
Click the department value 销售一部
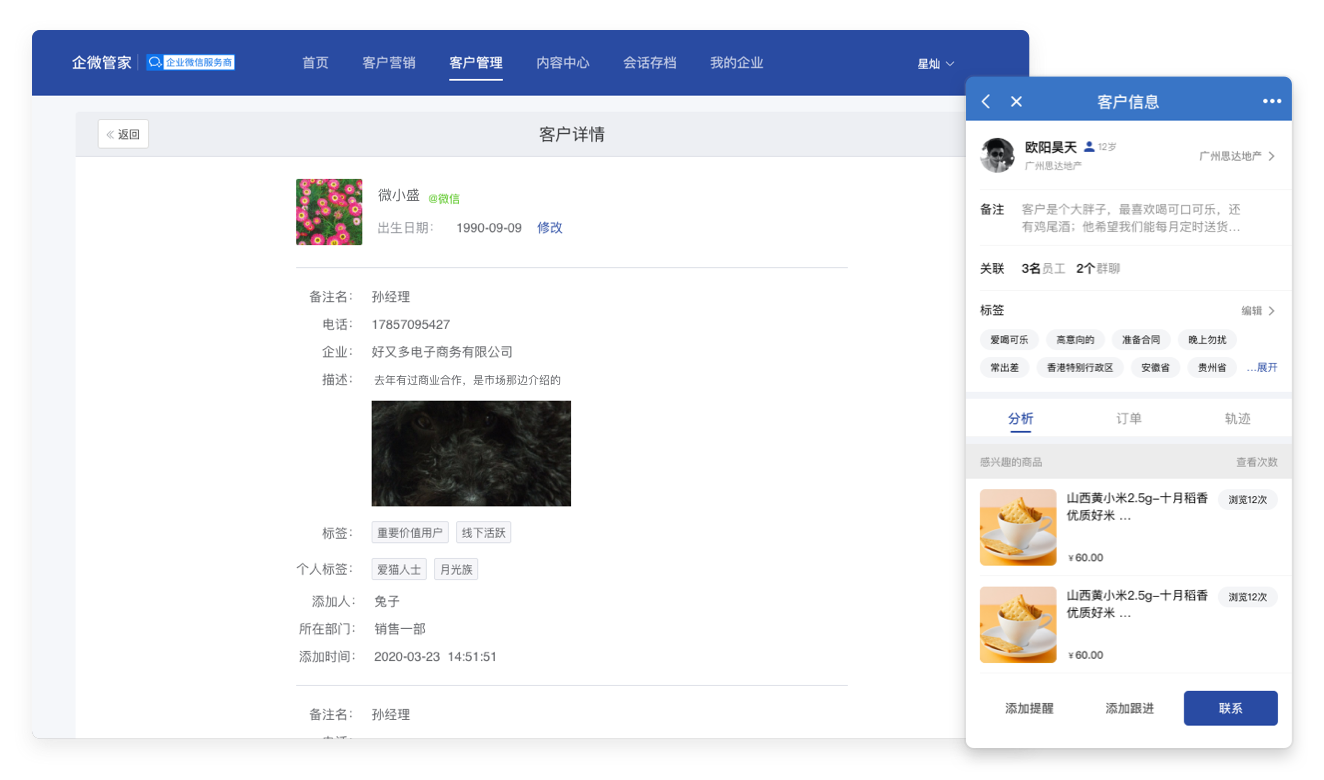pyautogui.click(x=400, y=629)
